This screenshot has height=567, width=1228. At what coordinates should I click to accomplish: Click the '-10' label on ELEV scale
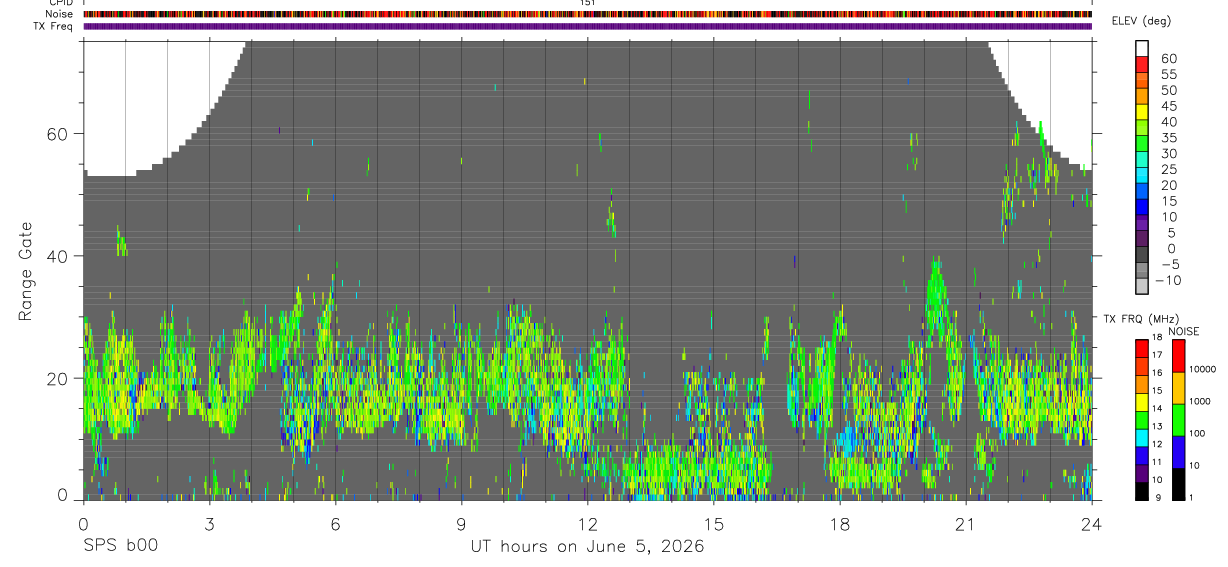1167,281
